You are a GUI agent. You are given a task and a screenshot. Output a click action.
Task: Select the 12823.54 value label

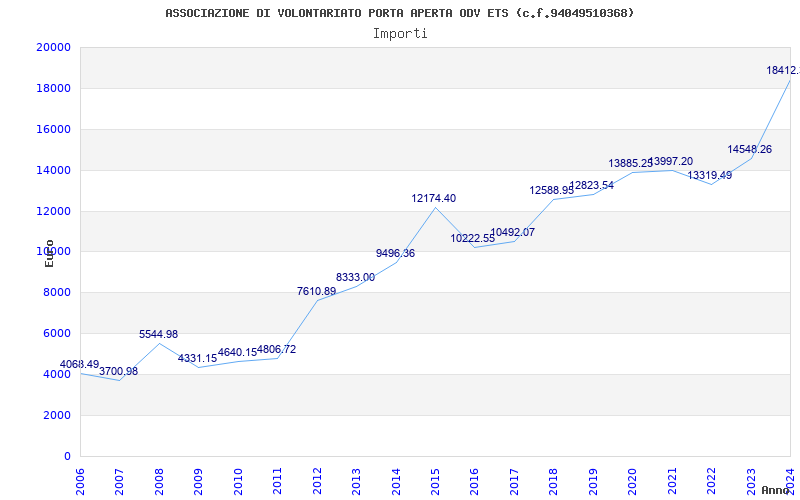[x=591, y=185]
